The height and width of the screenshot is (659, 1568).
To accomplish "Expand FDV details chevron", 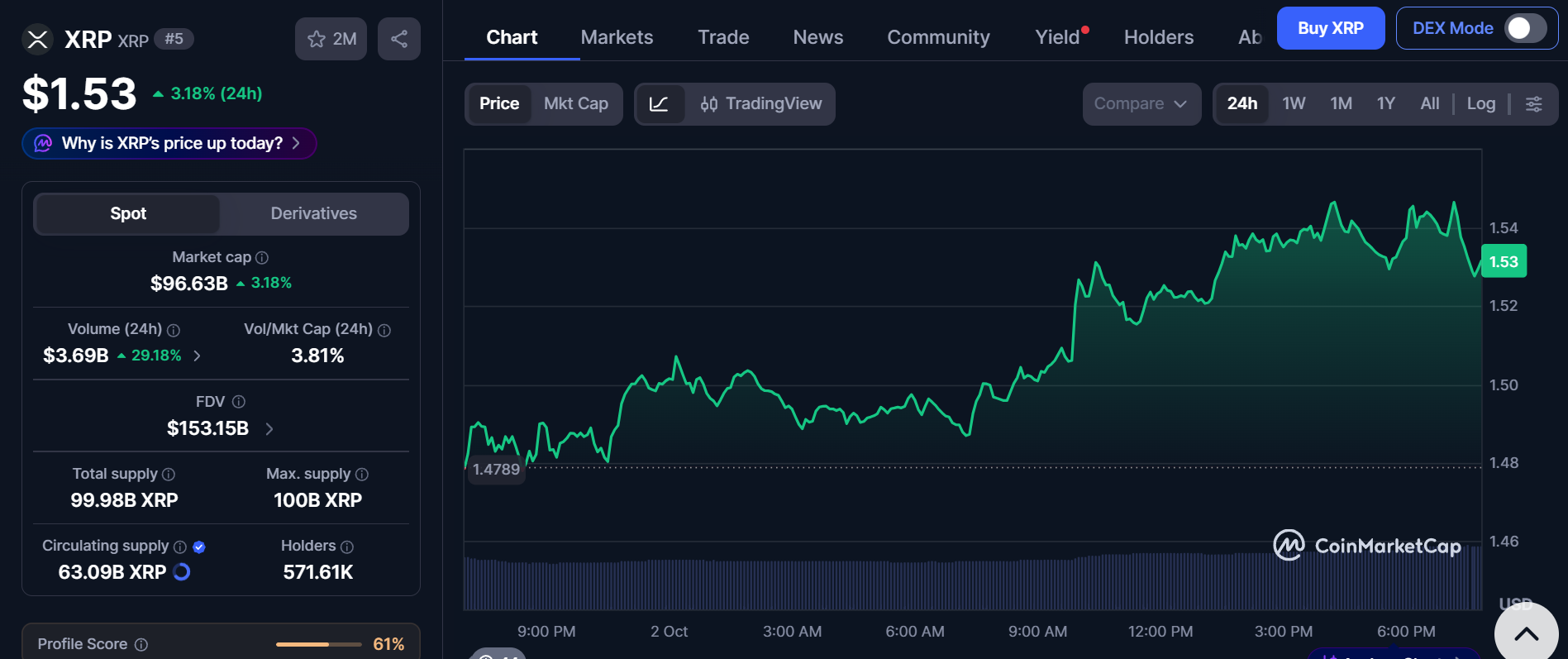I will click(x=269, y=428).
